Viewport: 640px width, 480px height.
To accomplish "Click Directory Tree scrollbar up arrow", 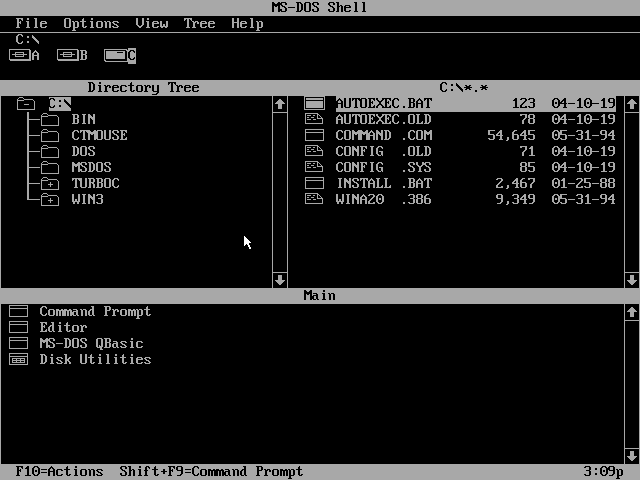I will point(280,104).
